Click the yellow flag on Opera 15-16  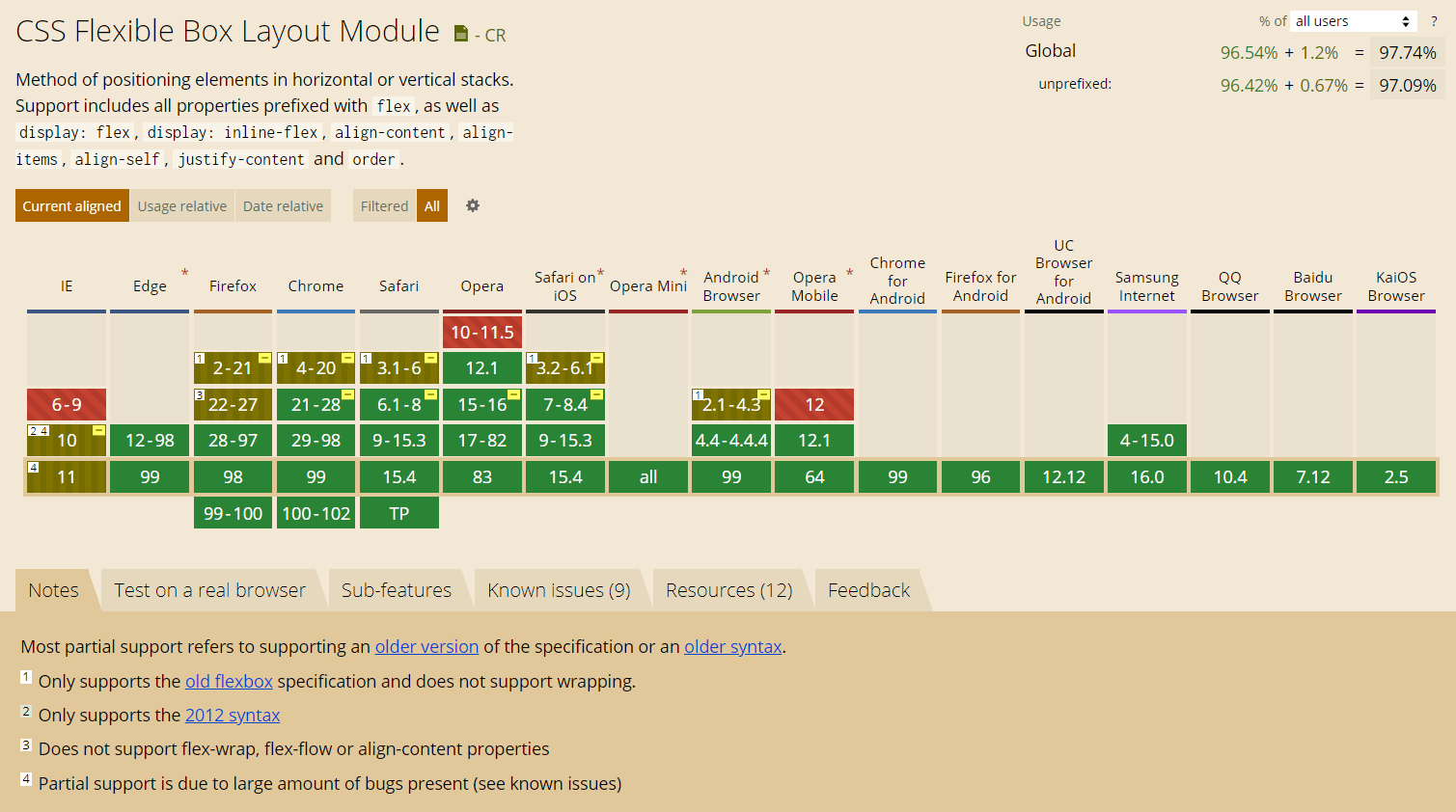click(x=513, y=394)
